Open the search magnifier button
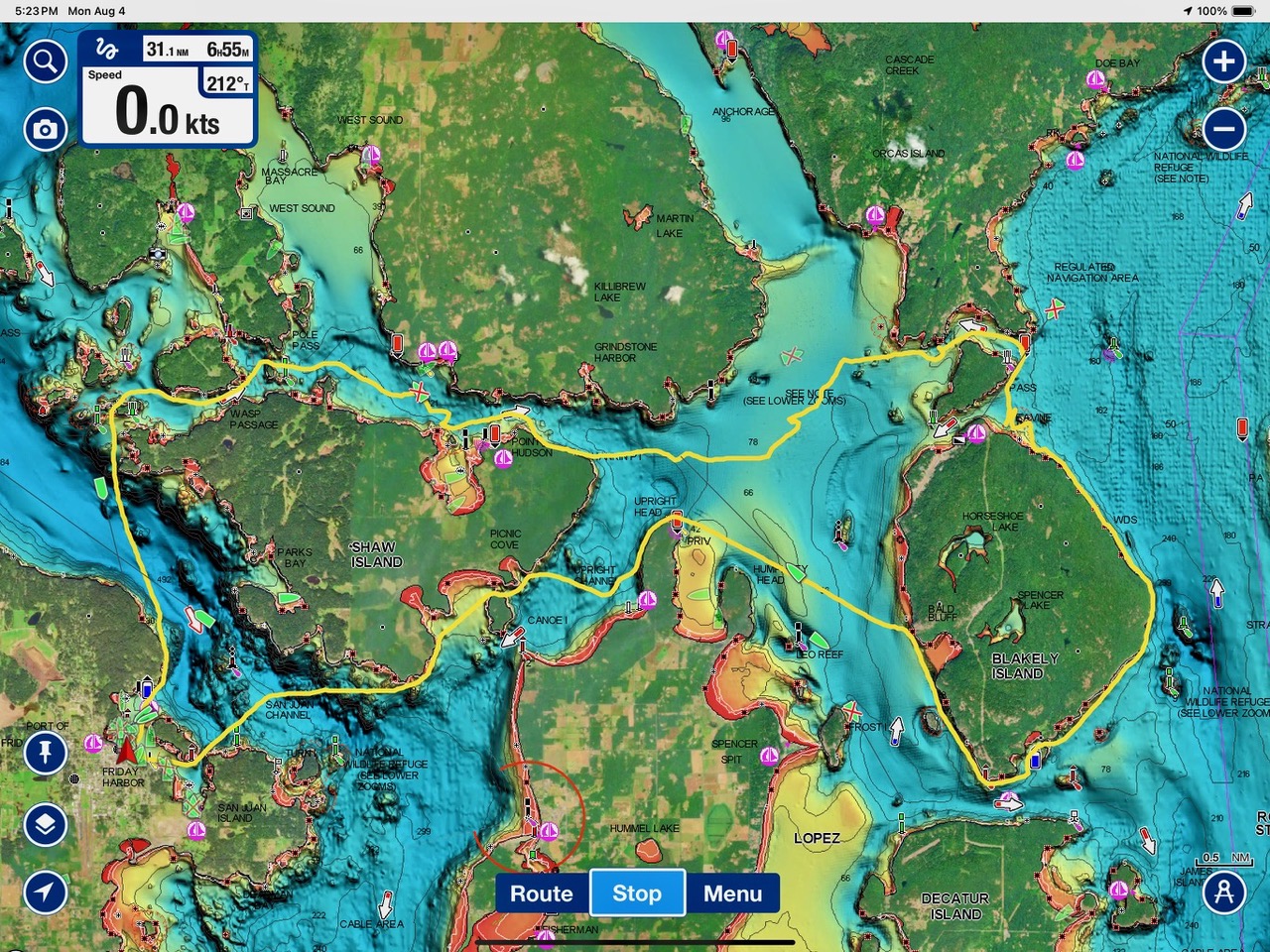The image size is (1270, 952). coord(45,62)
